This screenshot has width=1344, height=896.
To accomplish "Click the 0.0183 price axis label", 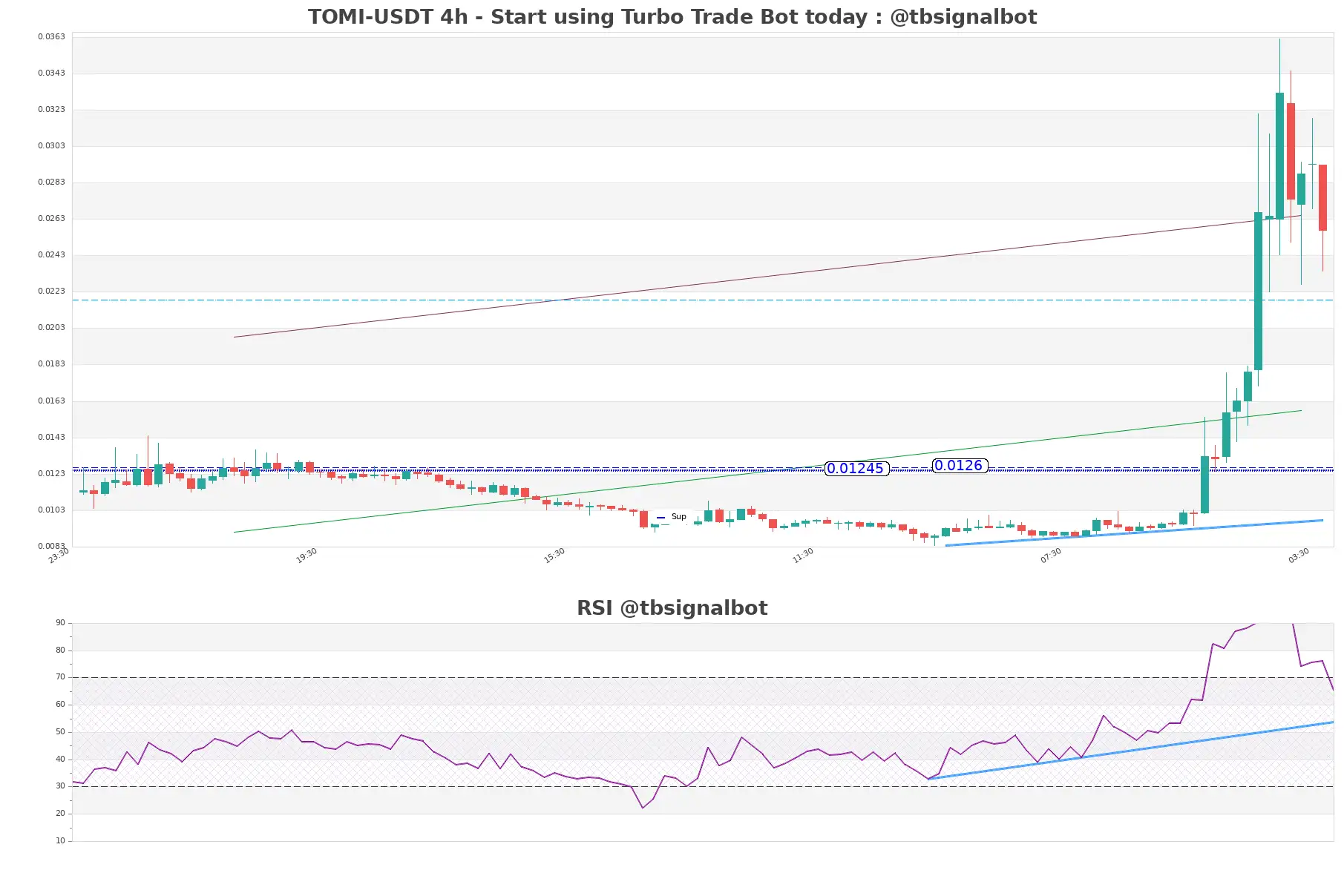I will (51, 363).
